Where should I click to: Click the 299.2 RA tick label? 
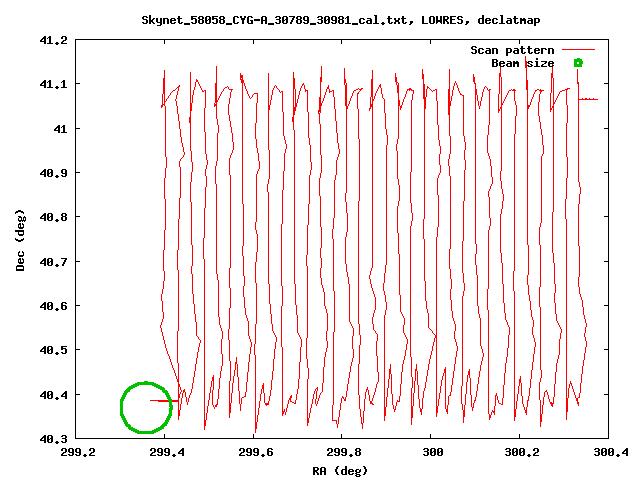tap(78, 452)
